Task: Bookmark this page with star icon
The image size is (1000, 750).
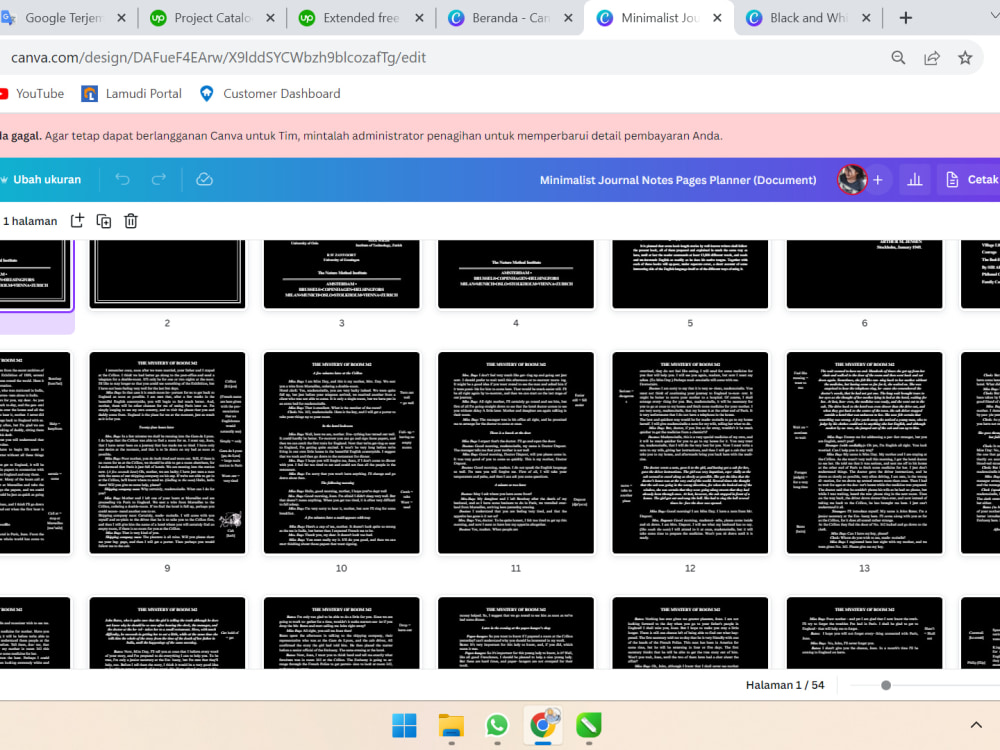Action: pyautogui.click(x=965, y=57)
